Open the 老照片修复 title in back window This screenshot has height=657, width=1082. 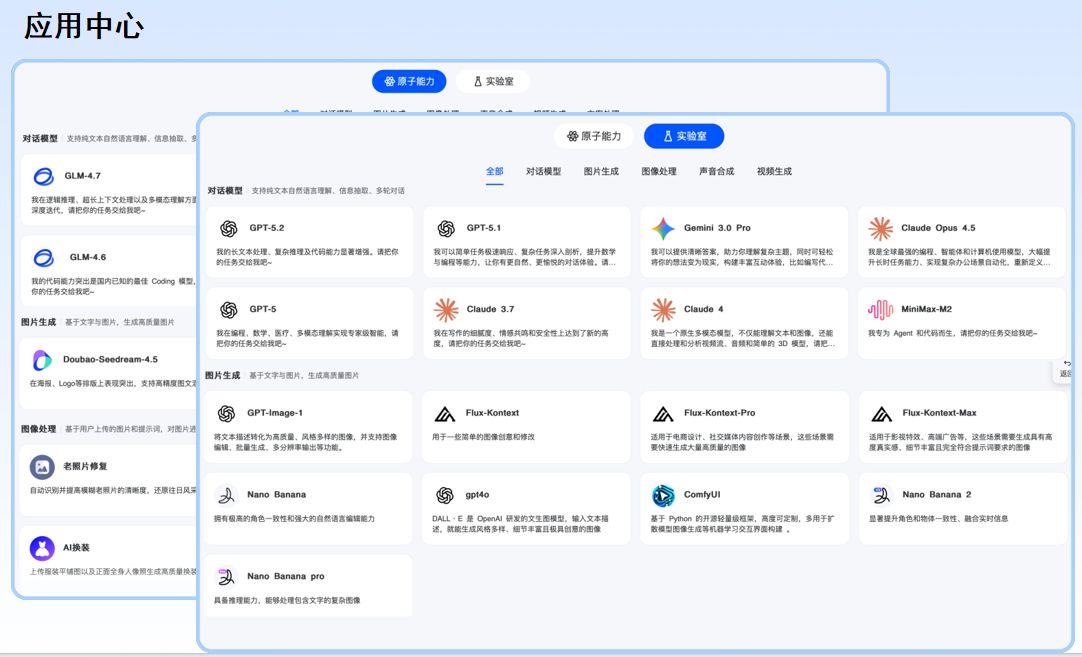click(85, 466)
